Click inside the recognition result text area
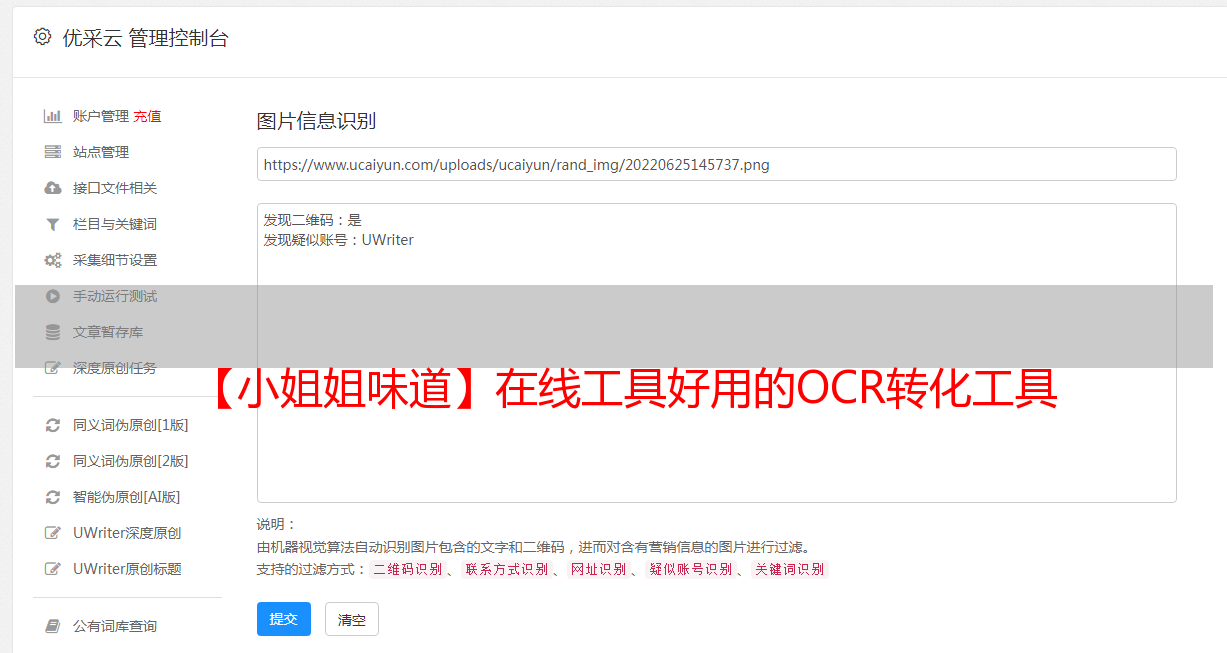The image size is (1227, 653). coord(716,353)
